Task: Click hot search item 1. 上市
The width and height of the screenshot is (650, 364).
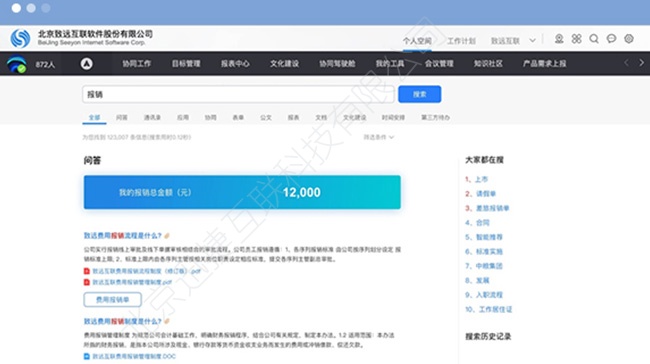Action: tap(476, 179)
